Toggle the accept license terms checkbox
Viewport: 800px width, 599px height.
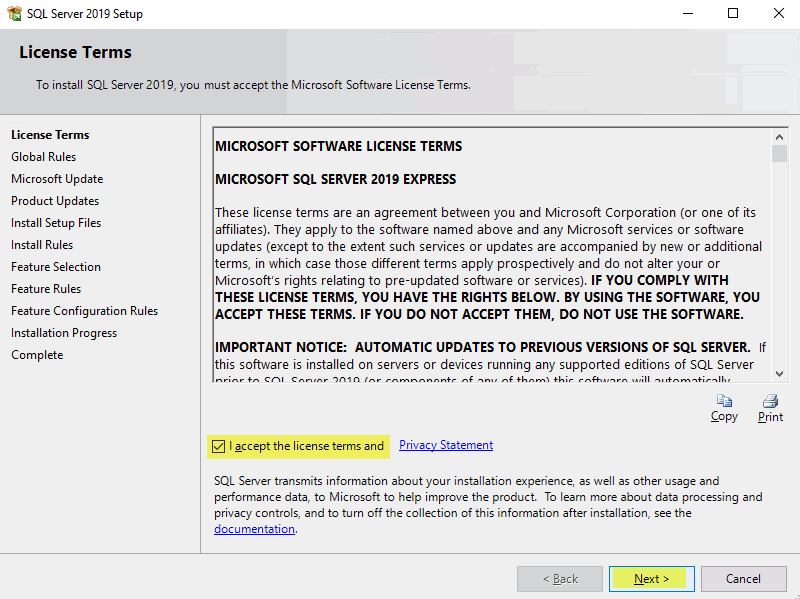[x=218, y=446]
